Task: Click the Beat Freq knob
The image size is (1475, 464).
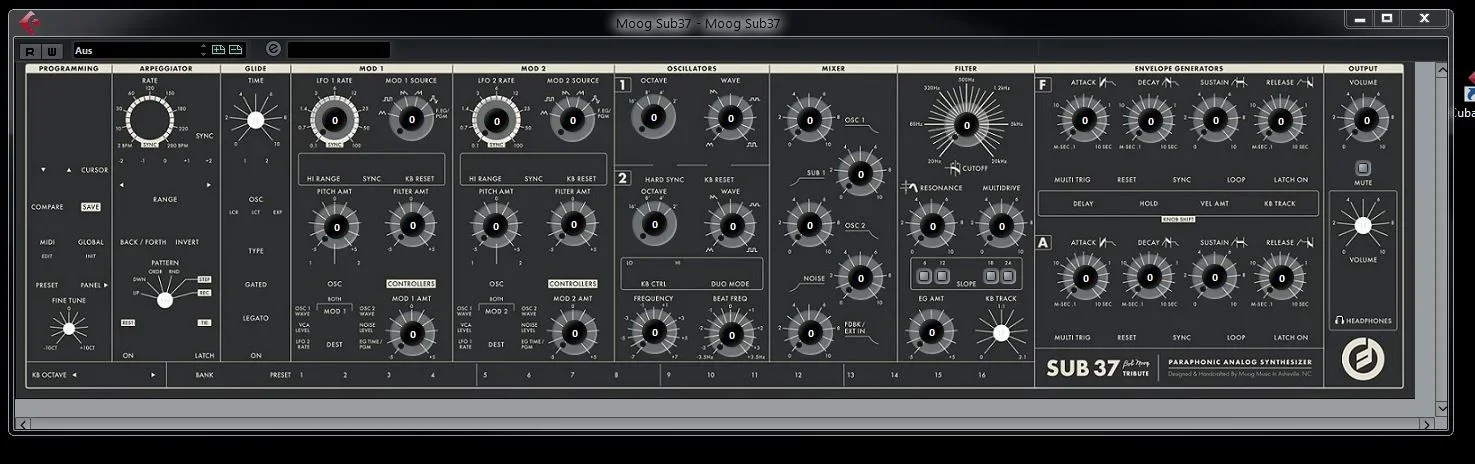Action: coord(730,333)
